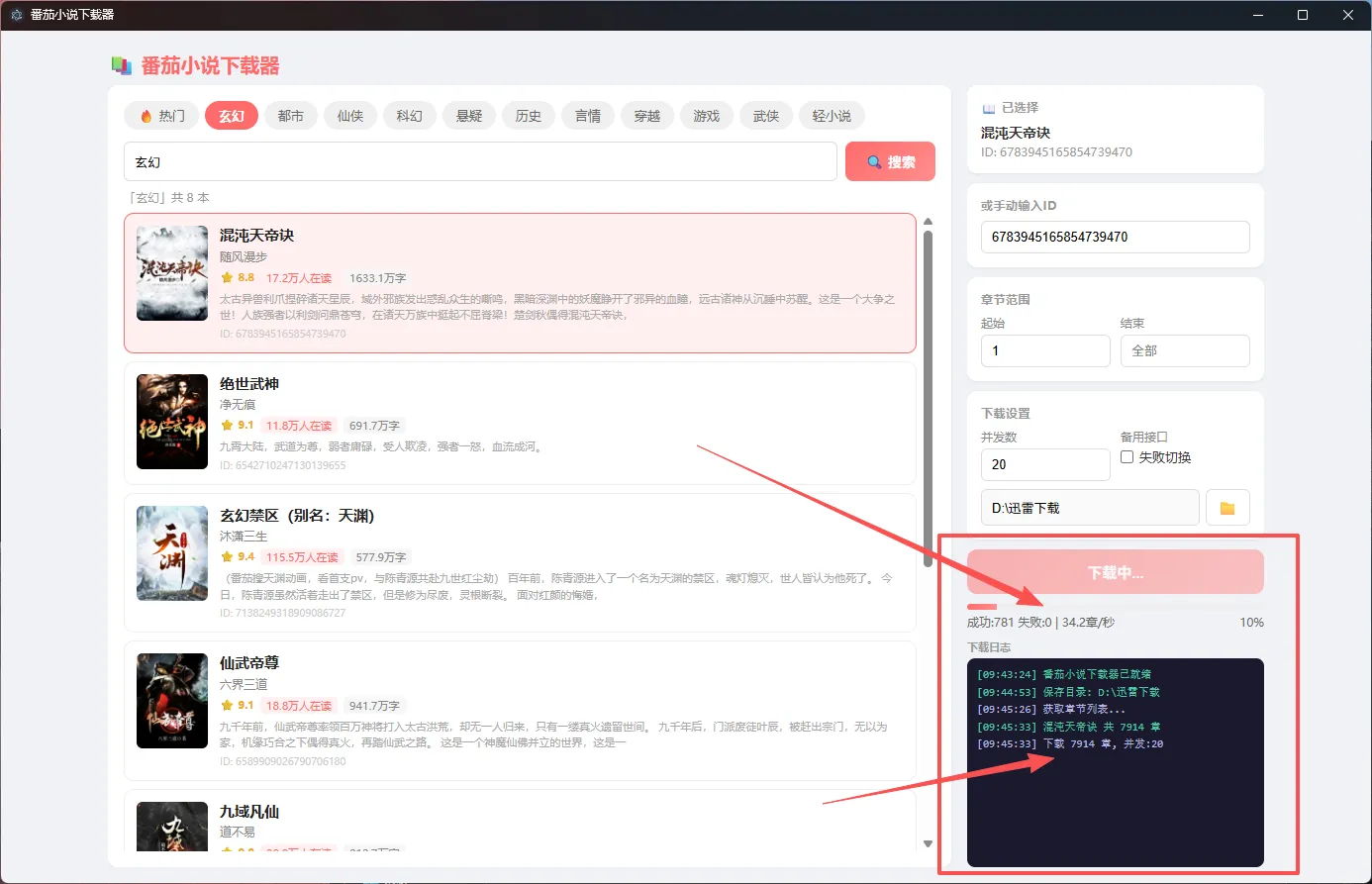Select the 玄幻 category tab
The image size is (1372, 884).
point(232,116)
